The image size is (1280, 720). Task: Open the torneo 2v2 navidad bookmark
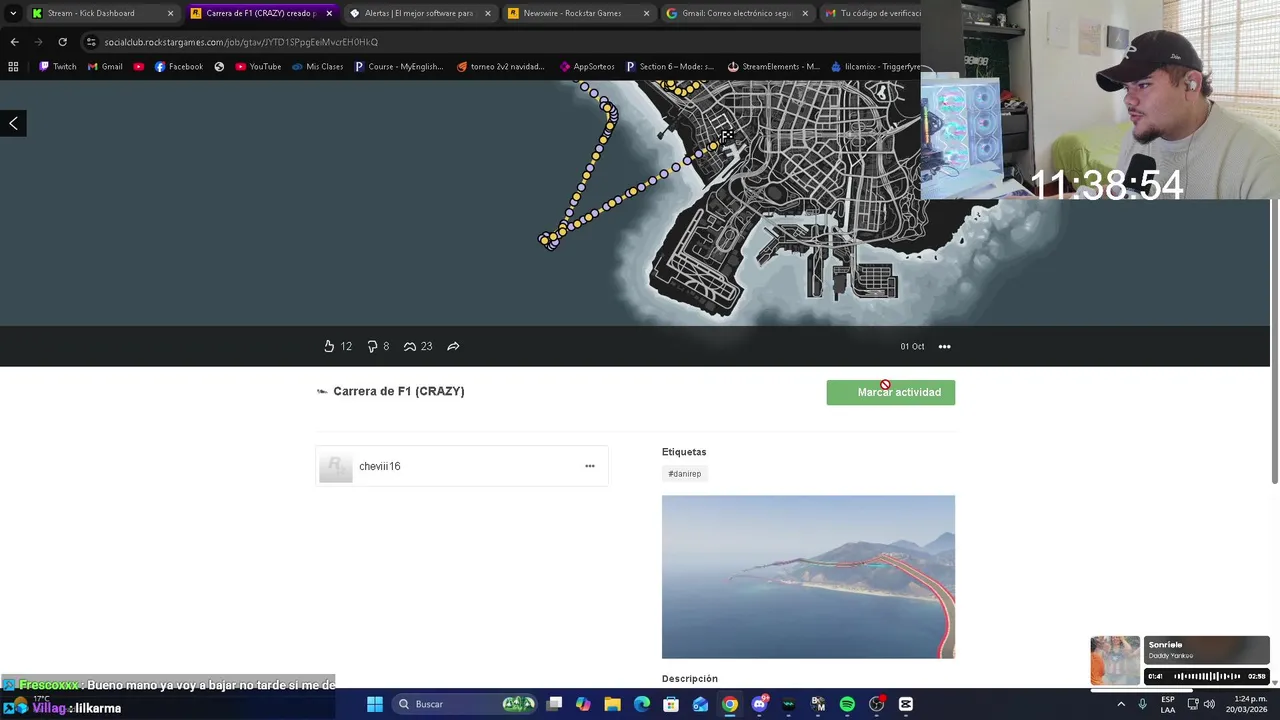500,67
